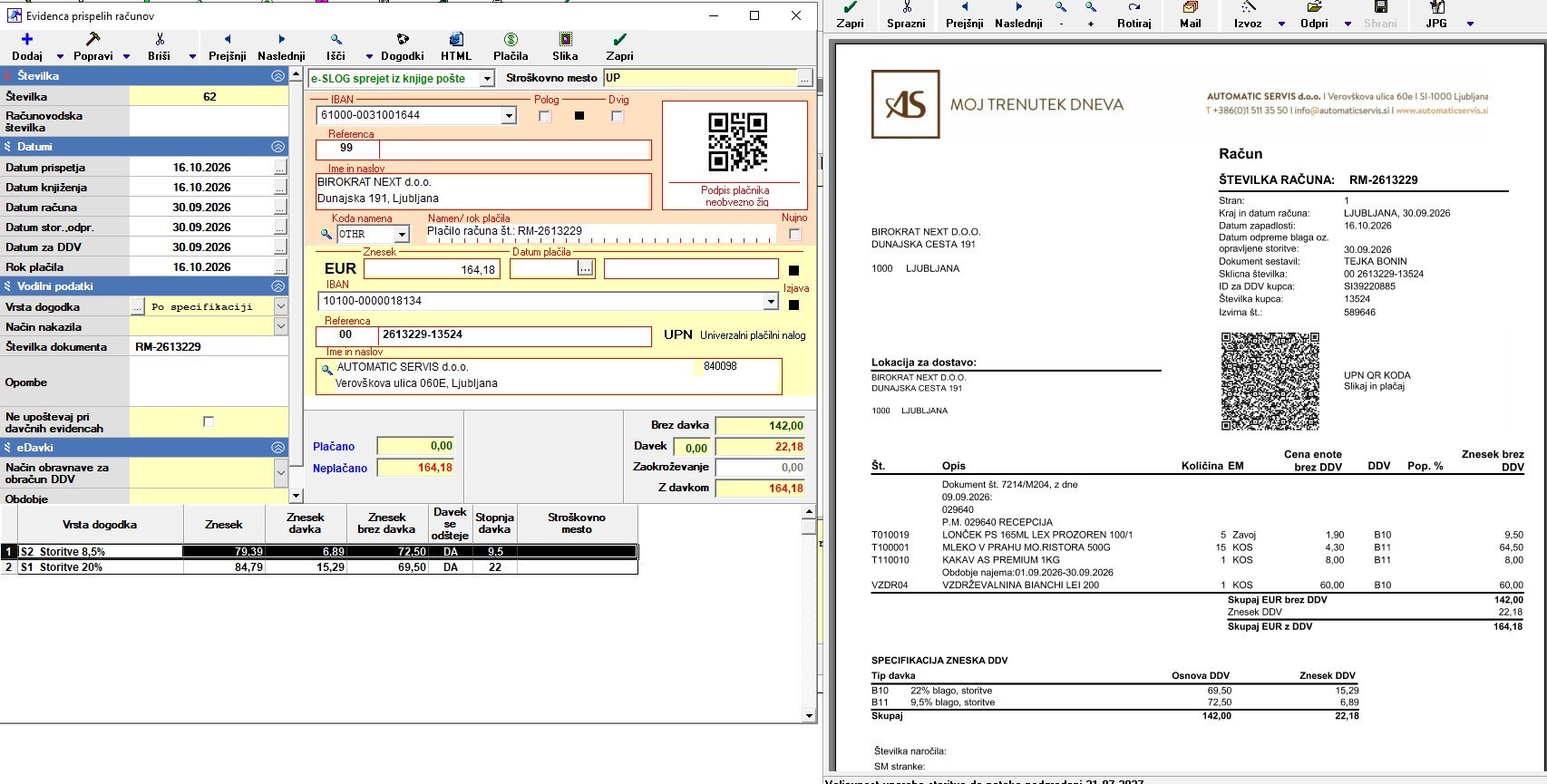Click the Dodaj plus icon

tap(27, 39)
